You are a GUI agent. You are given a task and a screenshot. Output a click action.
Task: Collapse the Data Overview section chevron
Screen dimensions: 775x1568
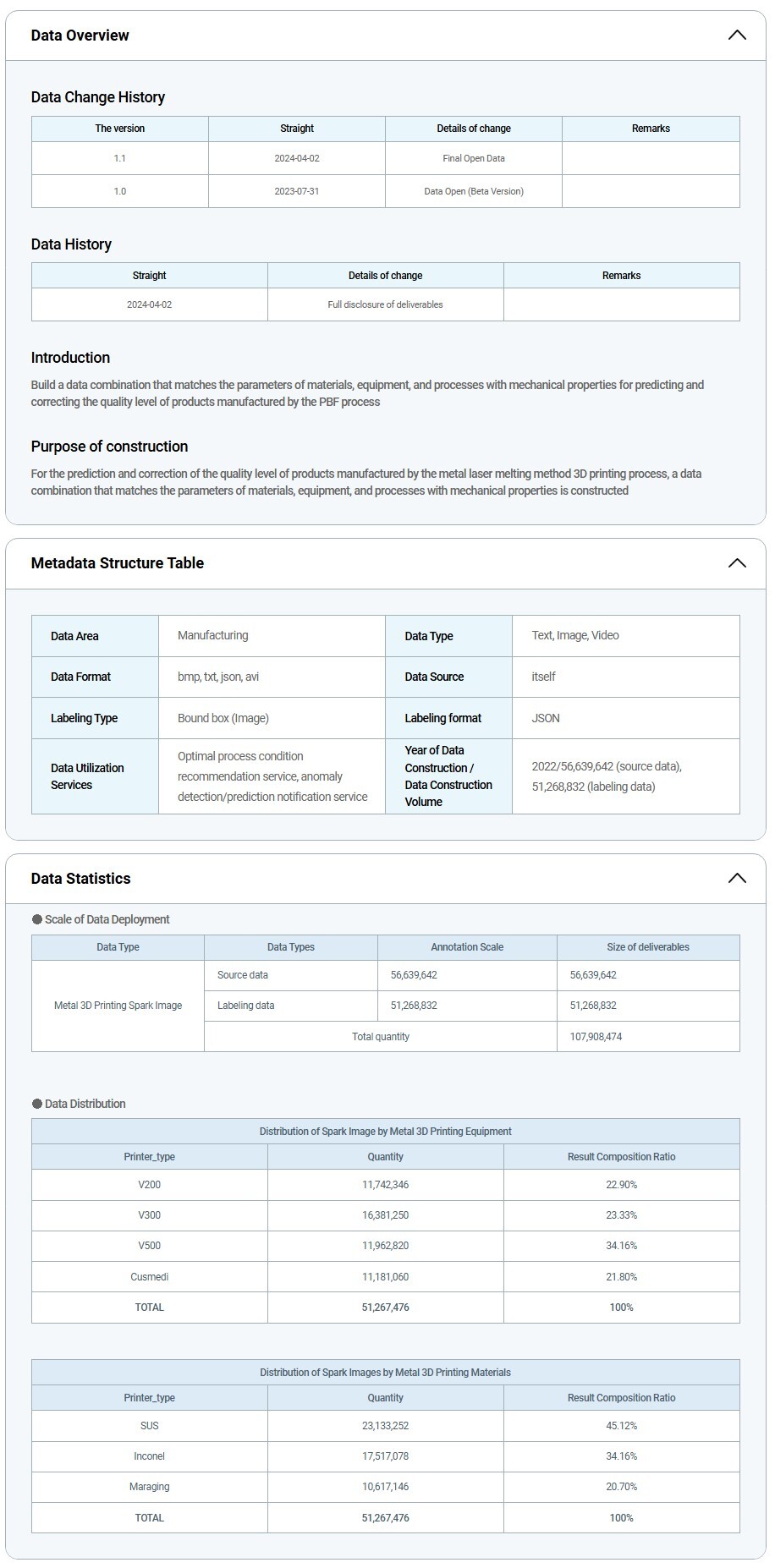[x=736, y=36]
